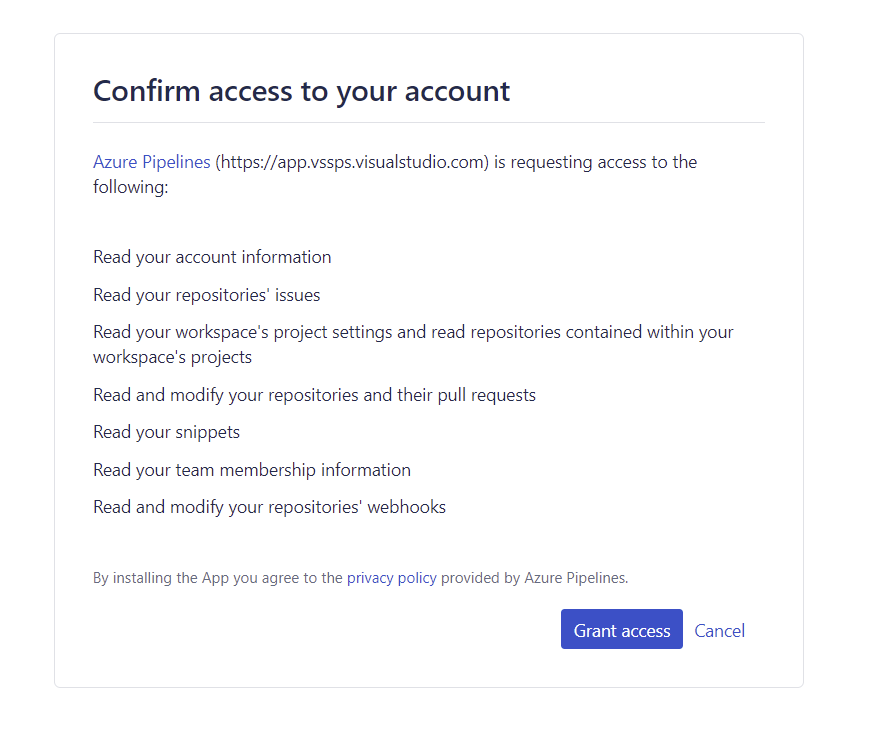Click 'Read and modify your repositories' webhooks' line
The width and height of the screenshot is (870, 747).
tap(269, 507)
